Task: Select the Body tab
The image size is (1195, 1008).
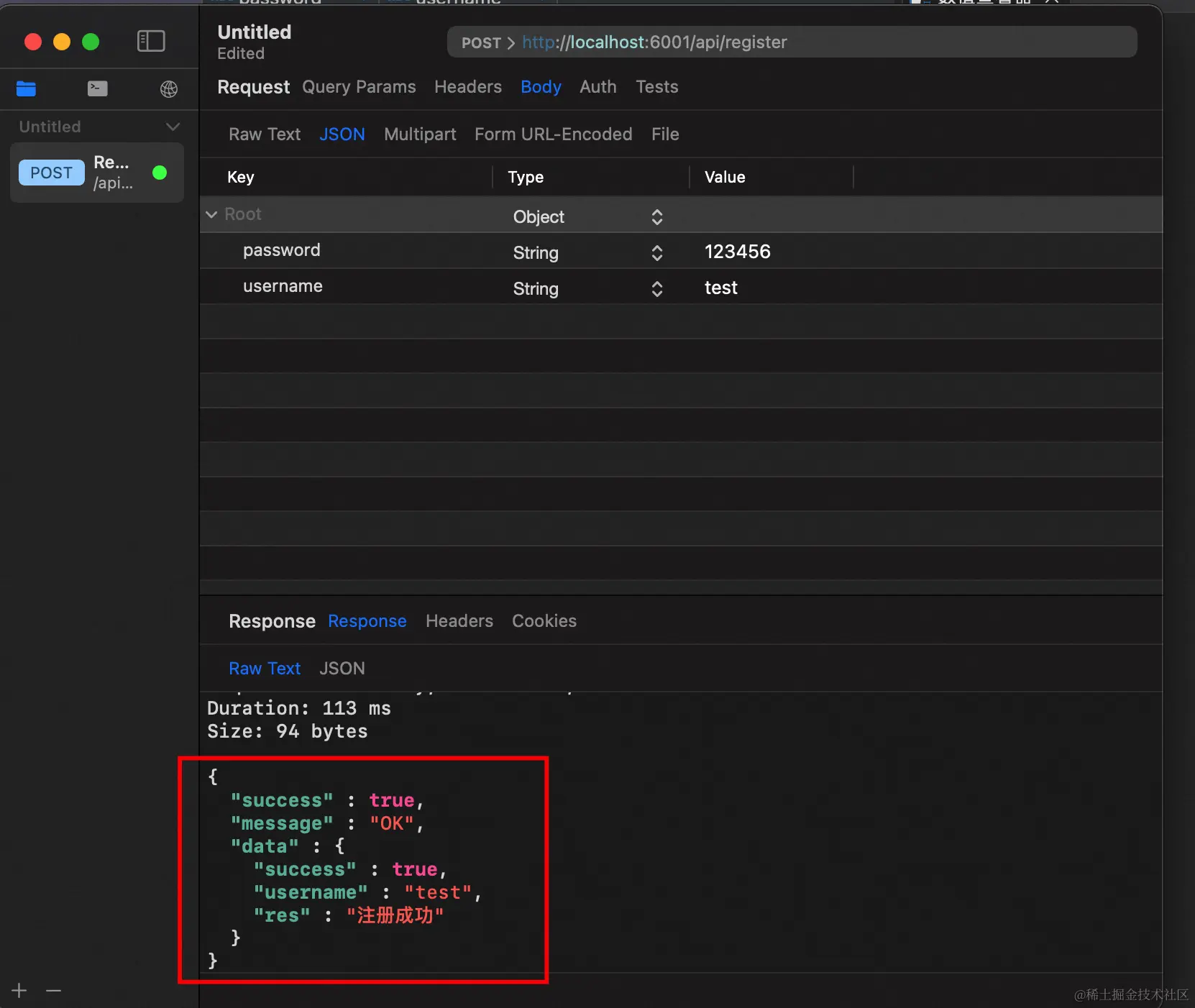Action: point(541,87)
